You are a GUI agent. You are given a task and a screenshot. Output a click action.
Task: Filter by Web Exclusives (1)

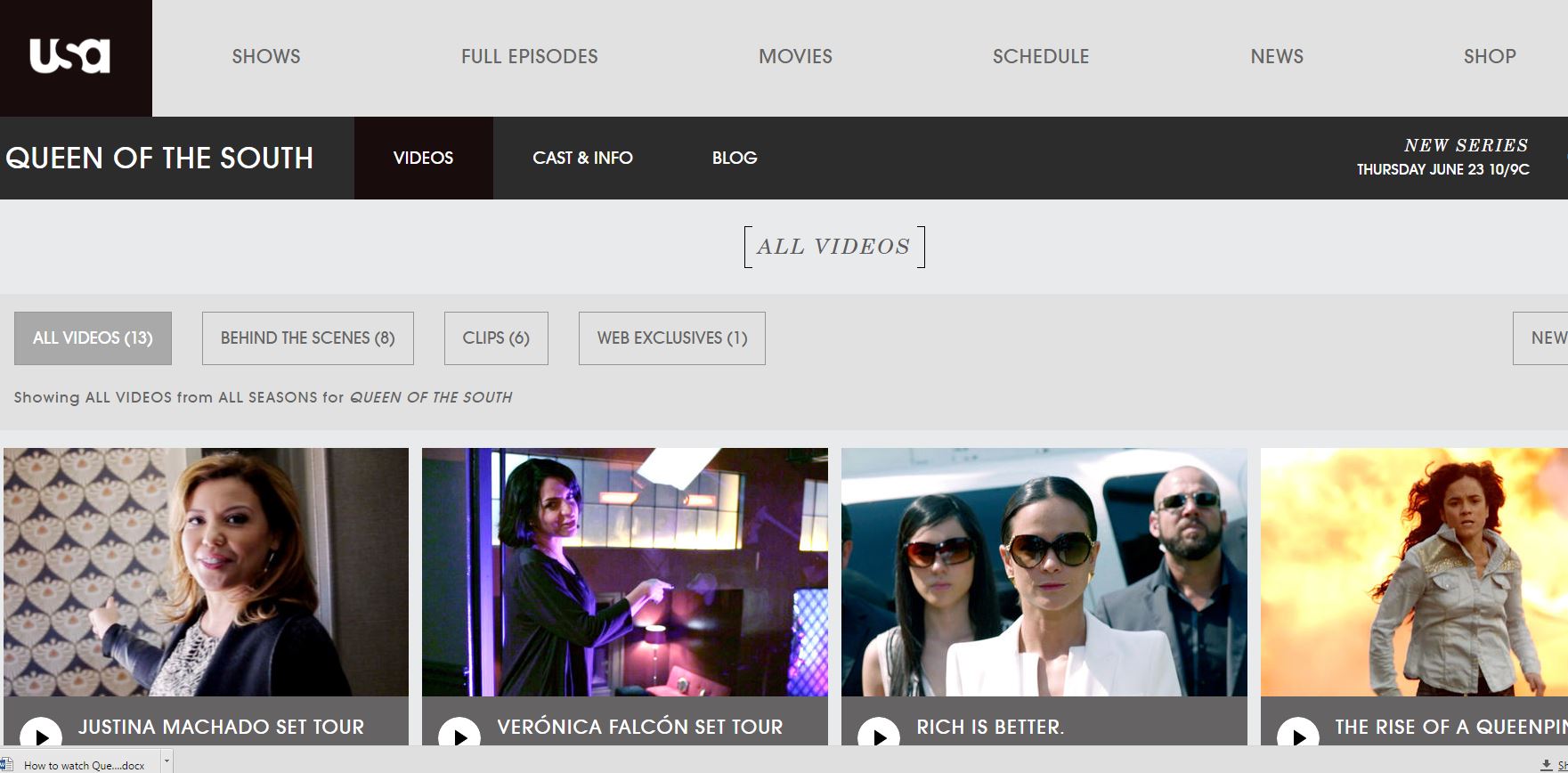pyautogui.click(x=672, y=338)
